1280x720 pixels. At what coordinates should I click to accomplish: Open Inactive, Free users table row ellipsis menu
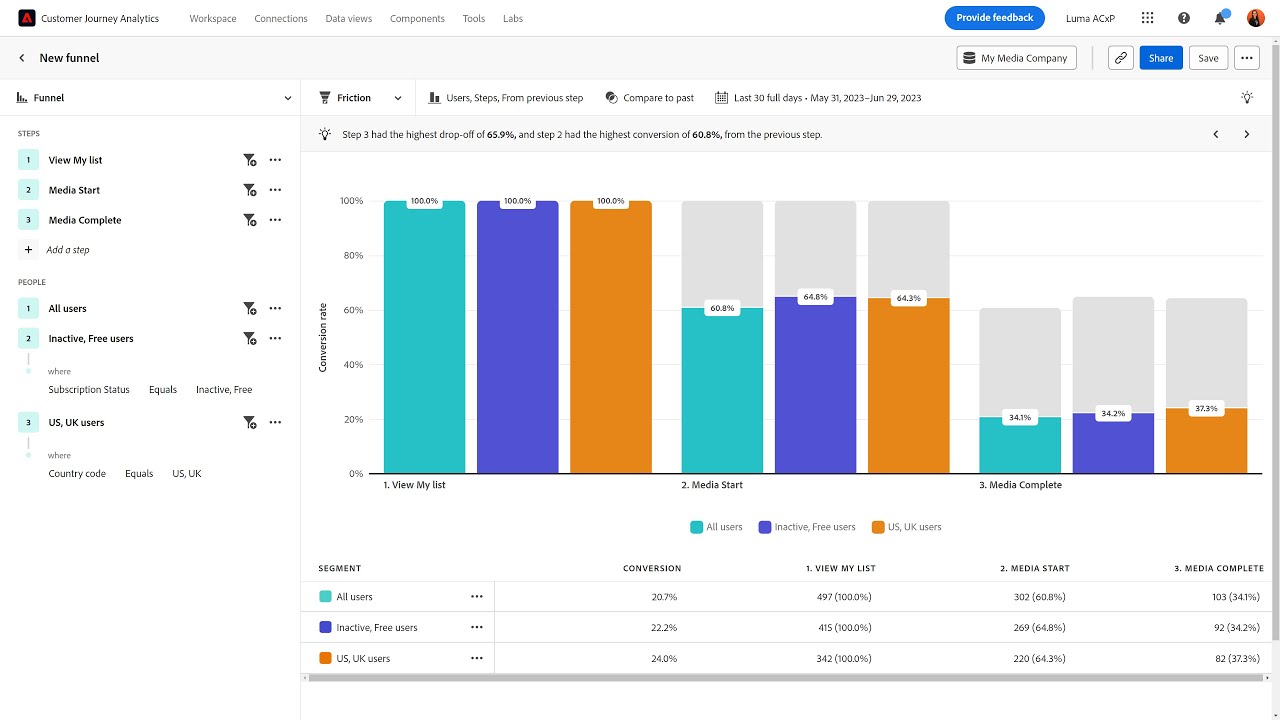pos(477,628)
